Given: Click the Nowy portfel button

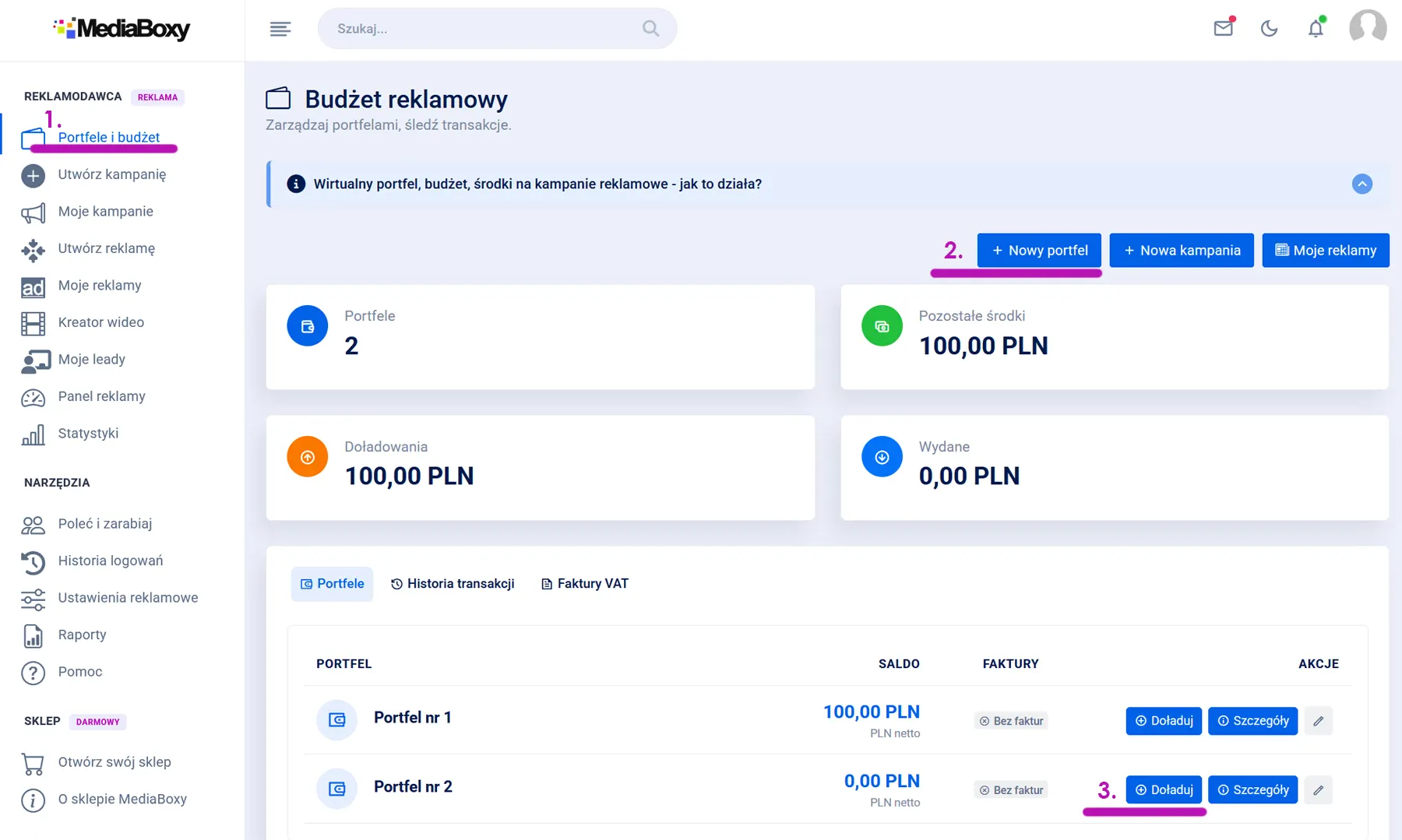Looking at the screenshot, I should pyautogui.click(x=1039, y=250).
